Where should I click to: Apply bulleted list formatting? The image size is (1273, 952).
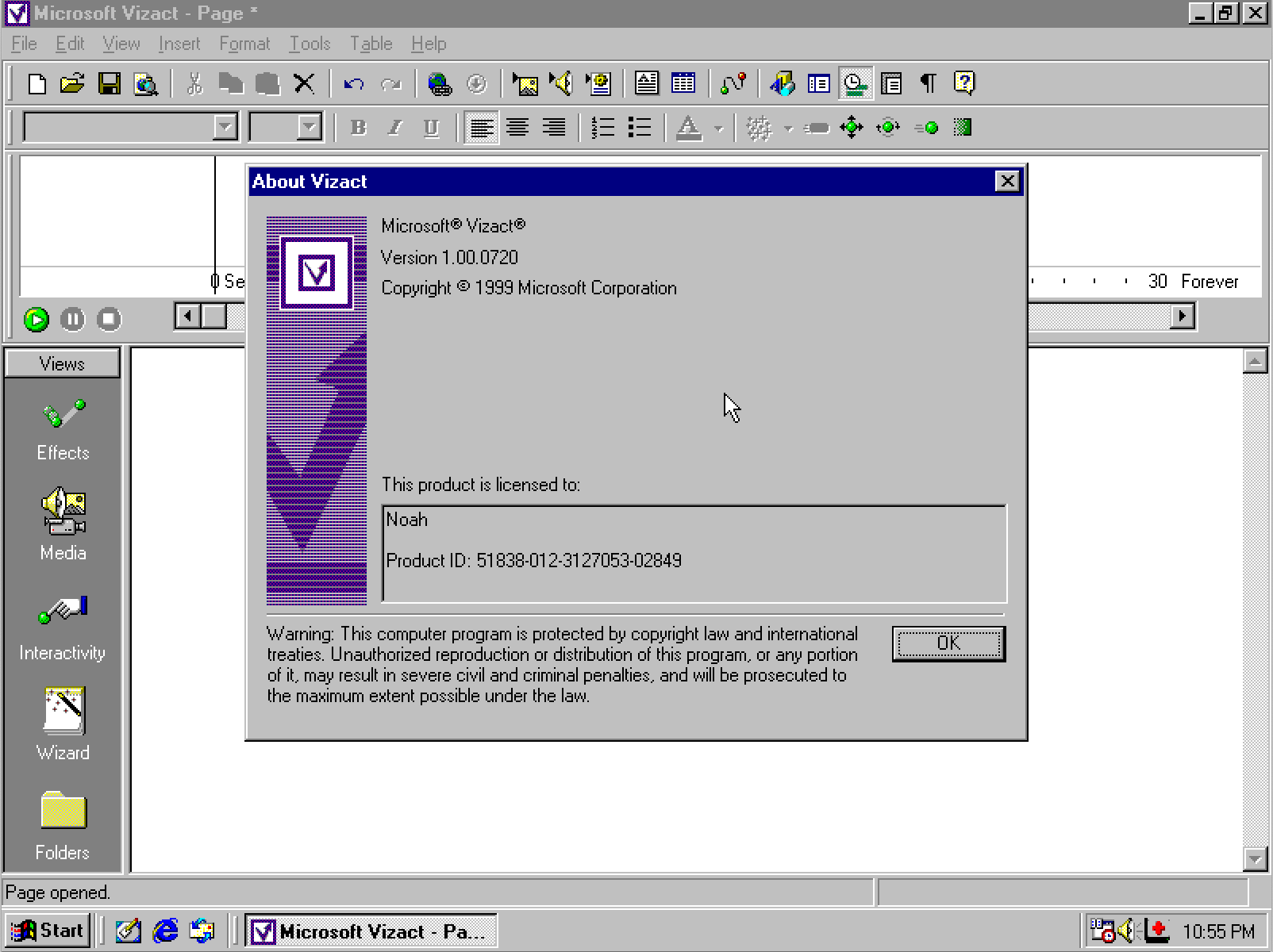(x=640, y=128)
